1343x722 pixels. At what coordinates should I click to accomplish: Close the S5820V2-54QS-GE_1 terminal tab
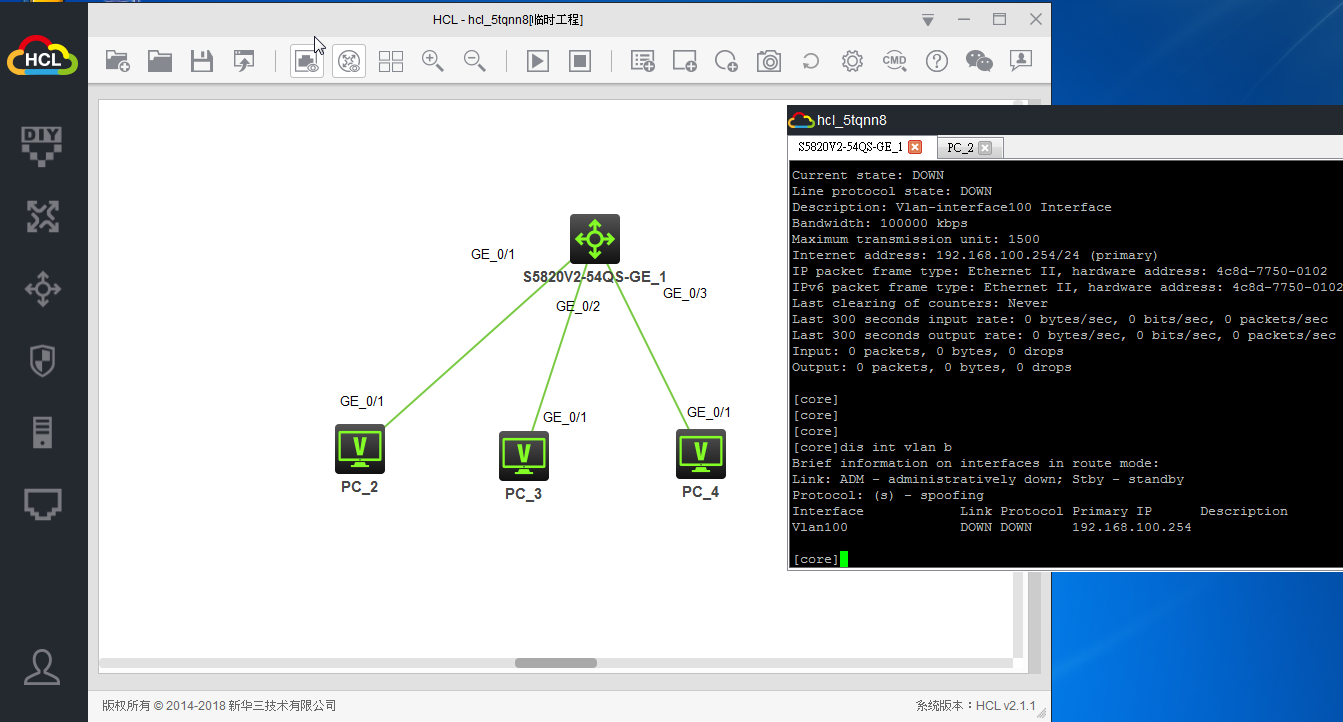pyautogui.click(x=914, y=147)
